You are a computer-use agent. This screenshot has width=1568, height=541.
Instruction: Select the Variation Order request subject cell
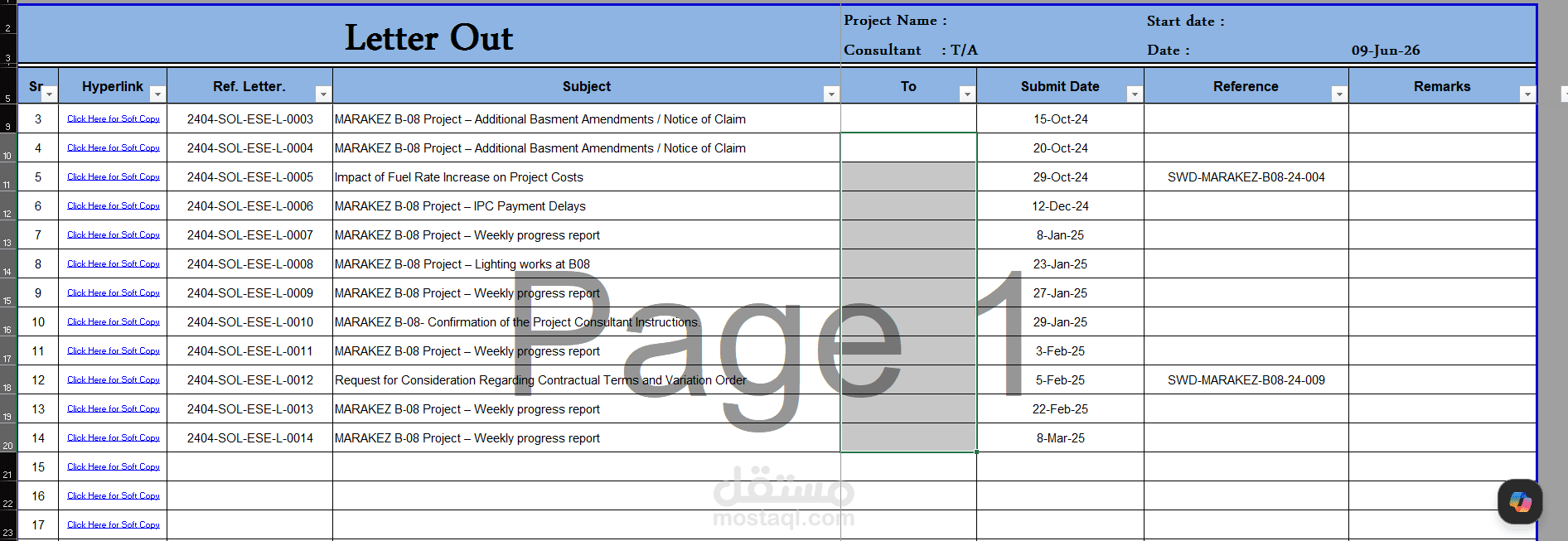click(x=587, y=380)
